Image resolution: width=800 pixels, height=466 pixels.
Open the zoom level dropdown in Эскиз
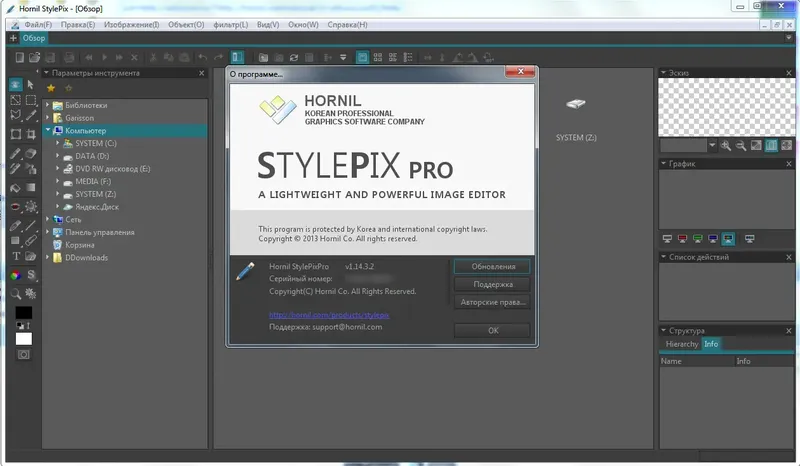[x=712, y=146]
